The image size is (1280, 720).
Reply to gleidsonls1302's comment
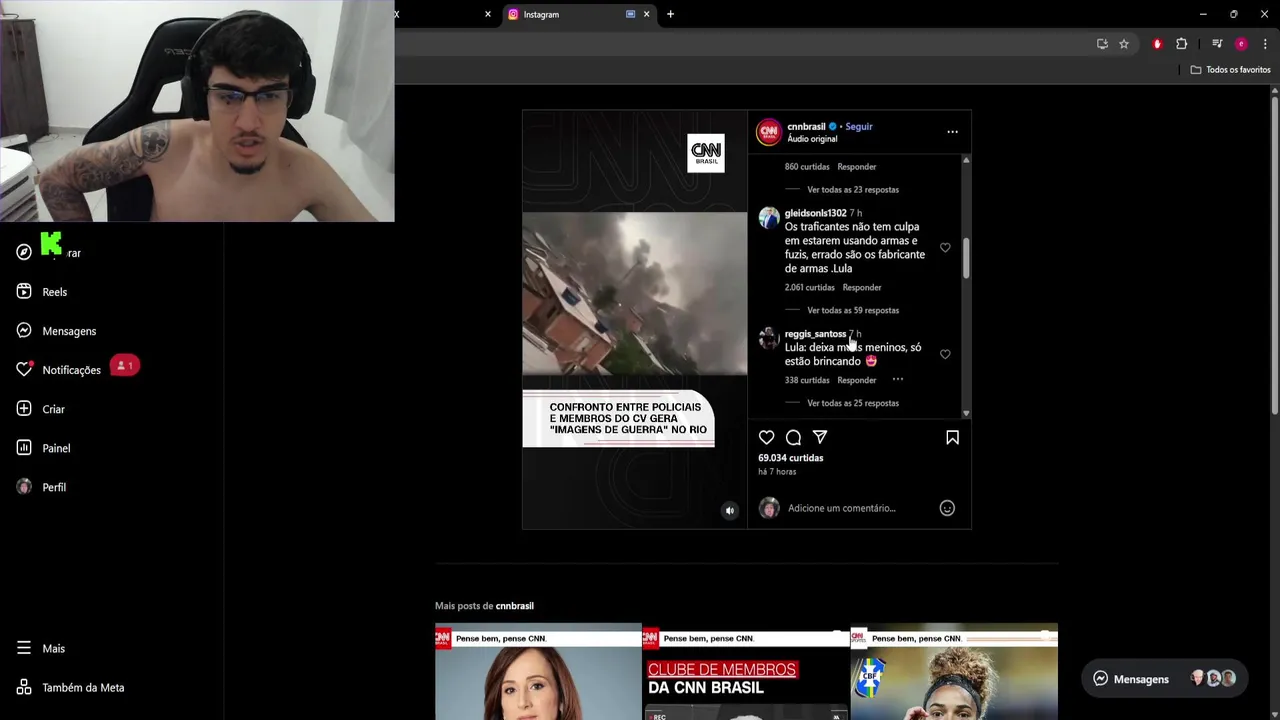pyautogui.click(x=862, y=288)
